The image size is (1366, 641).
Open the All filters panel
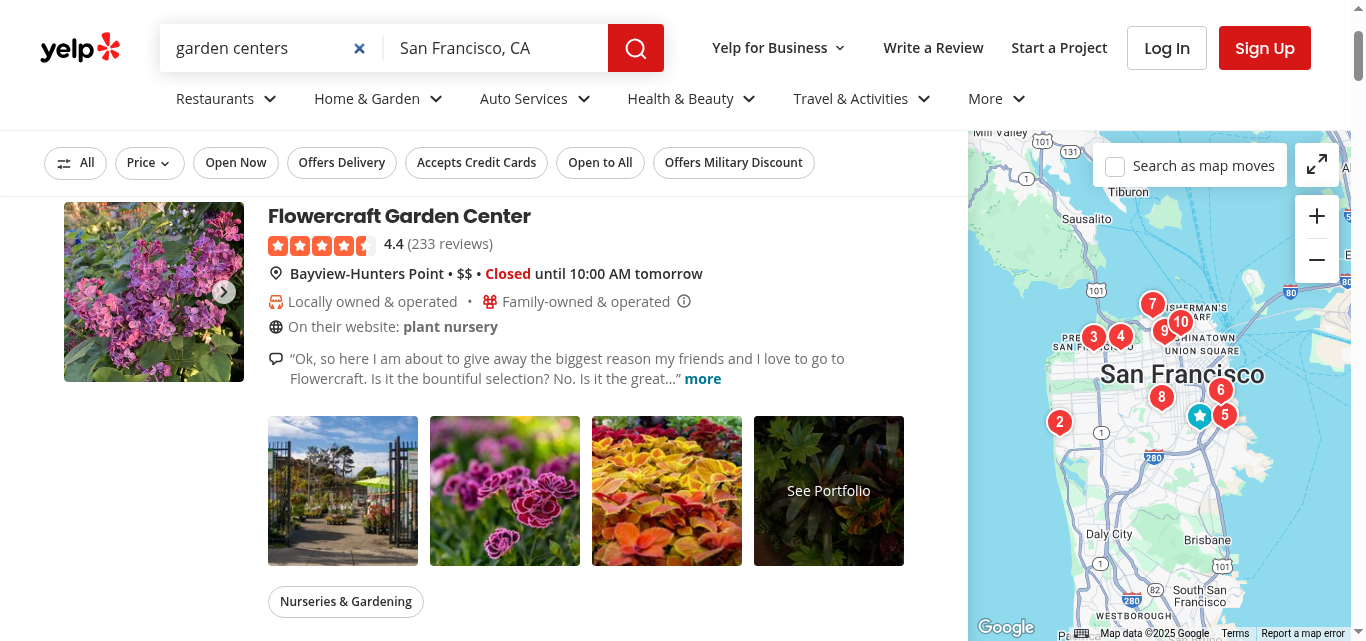click(x=75, y=163)
